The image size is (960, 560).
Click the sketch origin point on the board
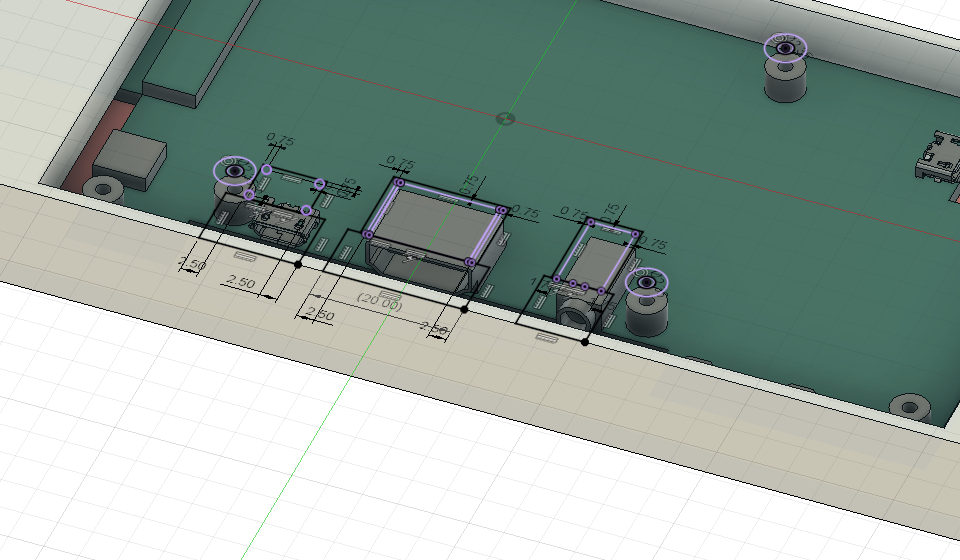(505, 119)
